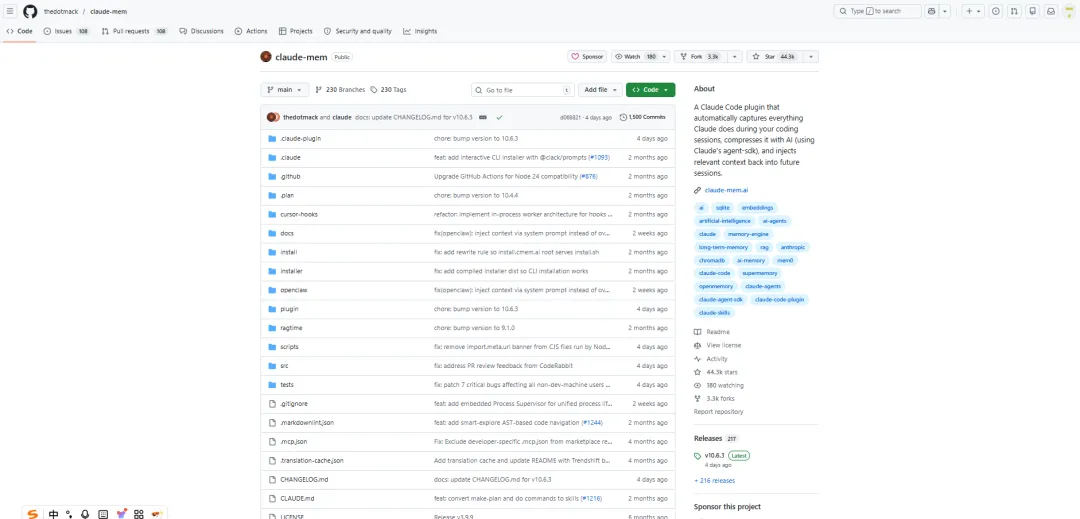
Task: Open the create new plus menu
Action: coord(973,11)
